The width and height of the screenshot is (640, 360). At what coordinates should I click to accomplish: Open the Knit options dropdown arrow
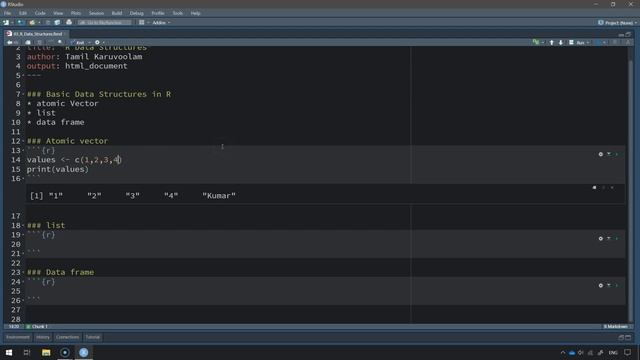pyautogui.click(x=89, y=42)
